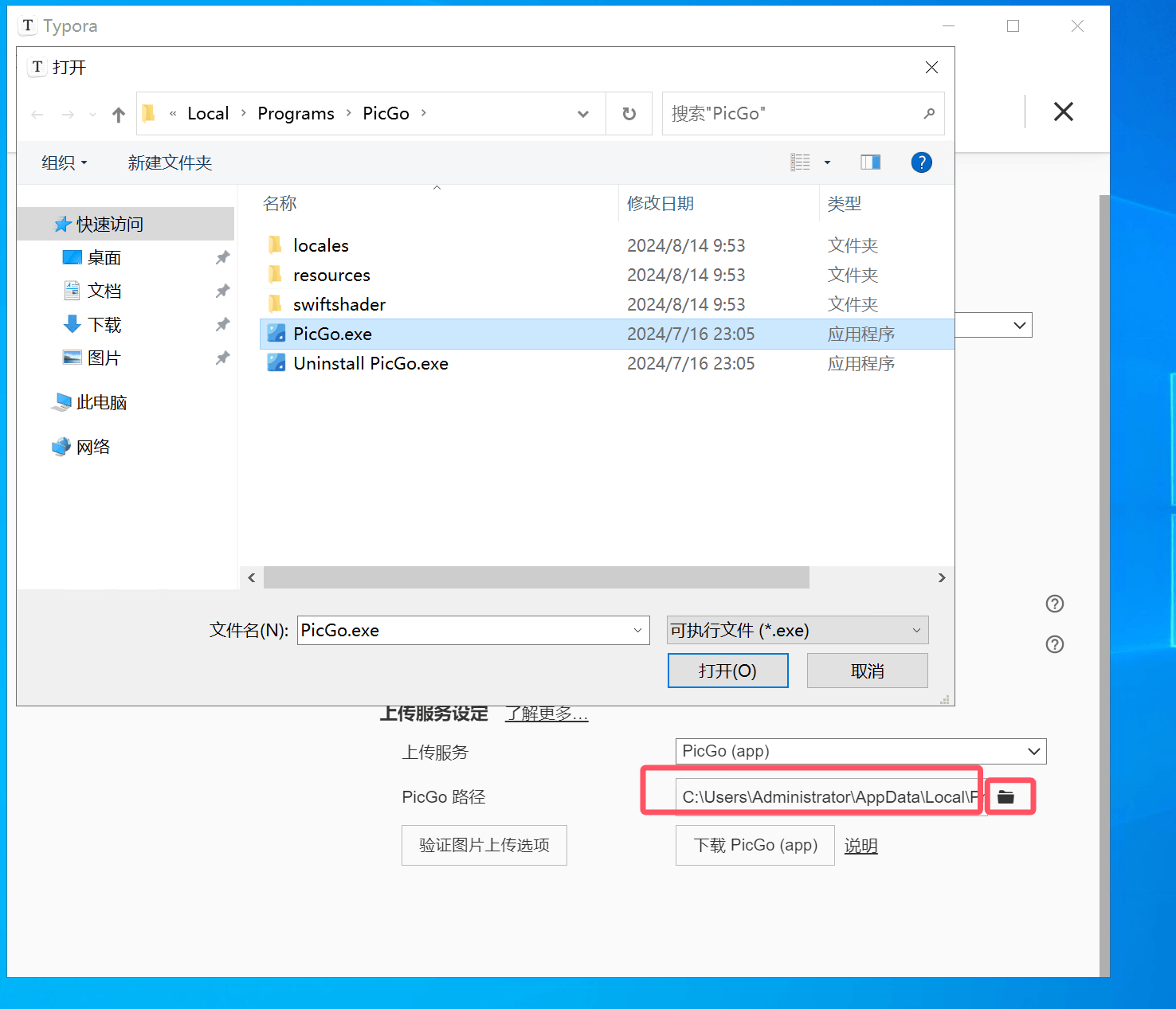Refresh the PicGo folder listing
The width and height of the screenshot is (1176, 1009).
coord(629,114)
